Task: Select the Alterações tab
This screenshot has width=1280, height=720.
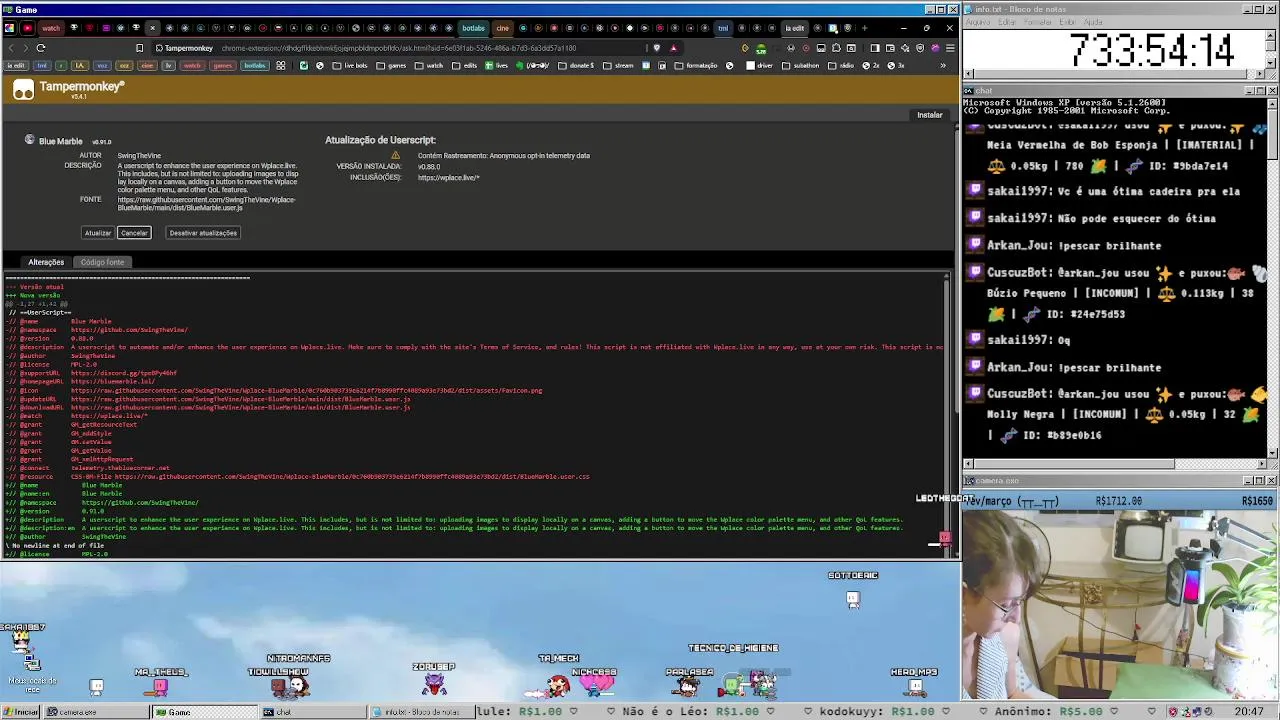Action: click(46, 262)
